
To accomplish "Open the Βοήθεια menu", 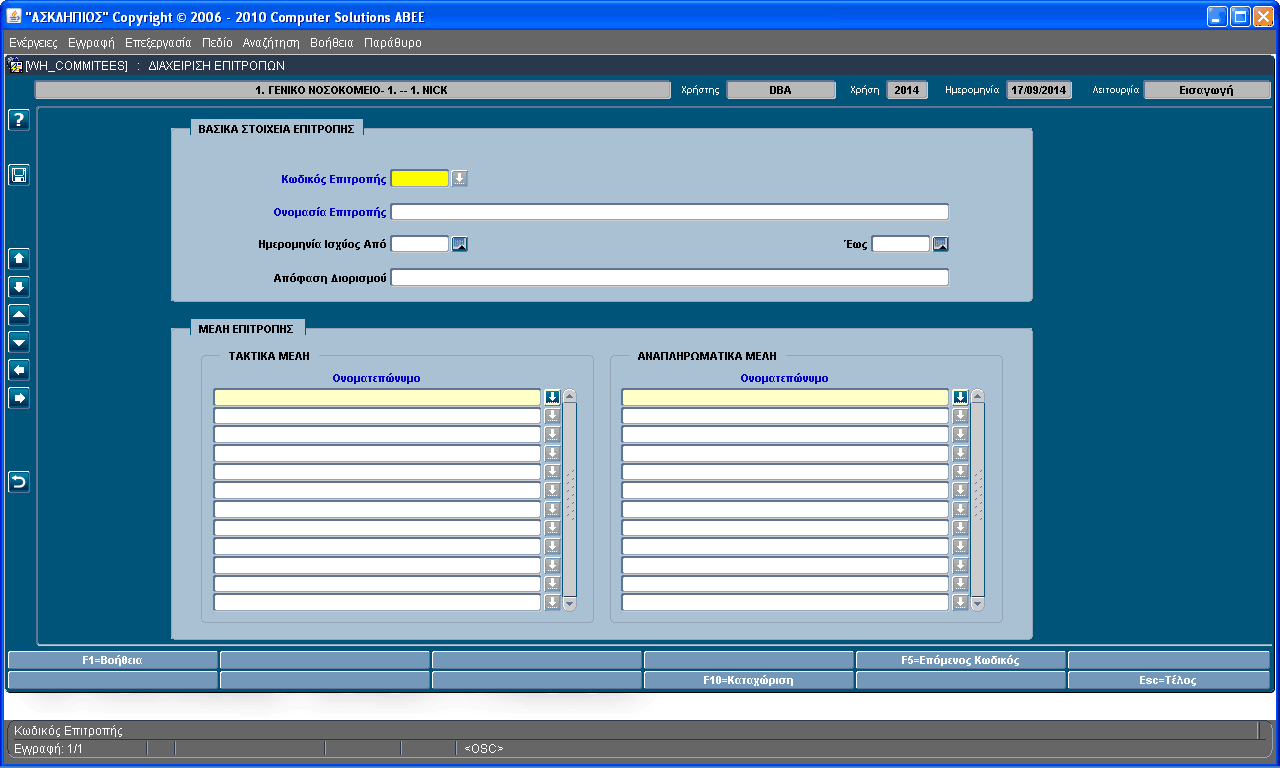I will 332,43.
